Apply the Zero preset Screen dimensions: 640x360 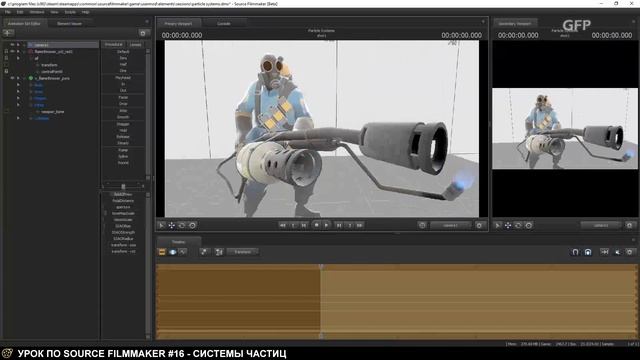tap(123, 58)
